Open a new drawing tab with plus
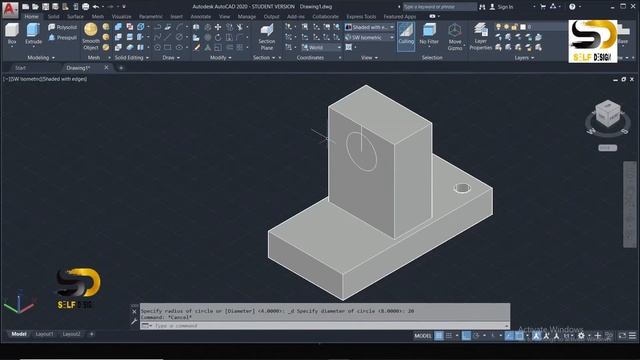This screenshot has width=640, height=360. click(x=121, y=68)
